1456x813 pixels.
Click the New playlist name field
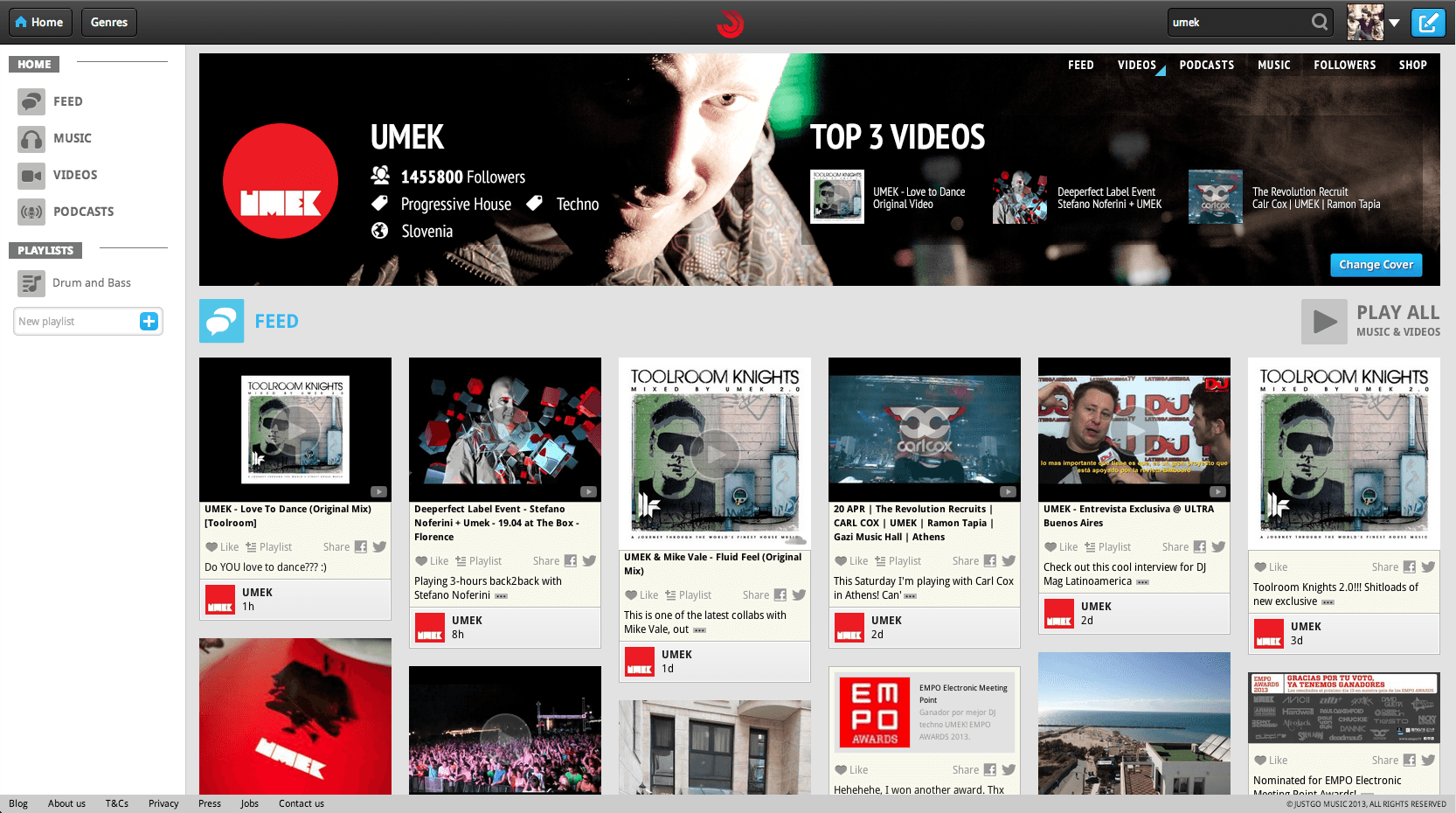77,322
